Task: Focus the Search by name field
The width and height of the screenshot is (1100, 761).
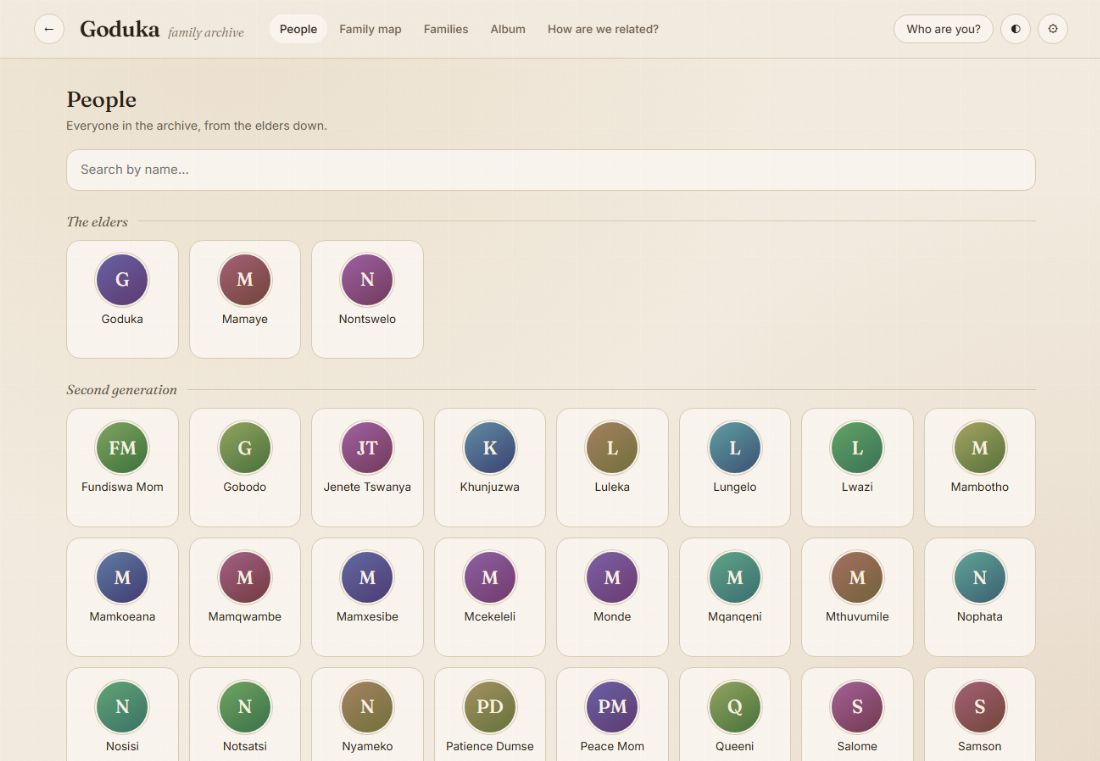Action: pyautogui.click(x=551, y=170)
